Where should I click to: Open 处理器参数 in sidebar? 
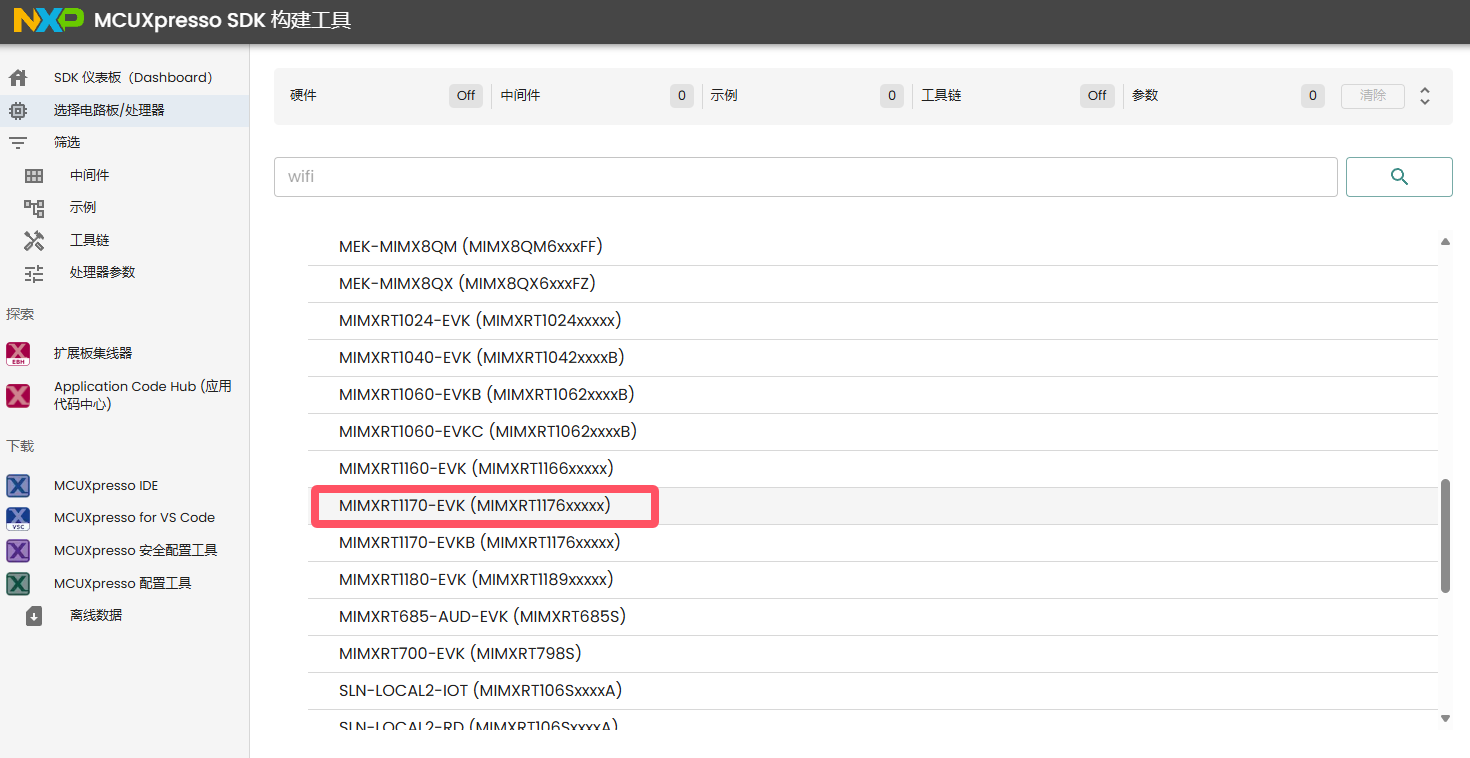click(102, 273)
